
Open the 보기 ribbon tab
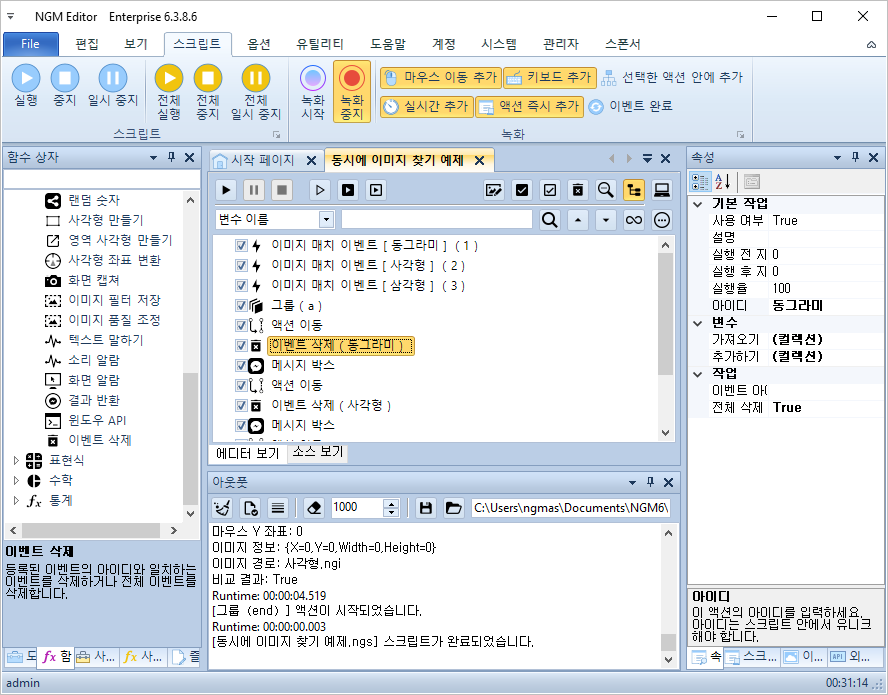(136, 44)
